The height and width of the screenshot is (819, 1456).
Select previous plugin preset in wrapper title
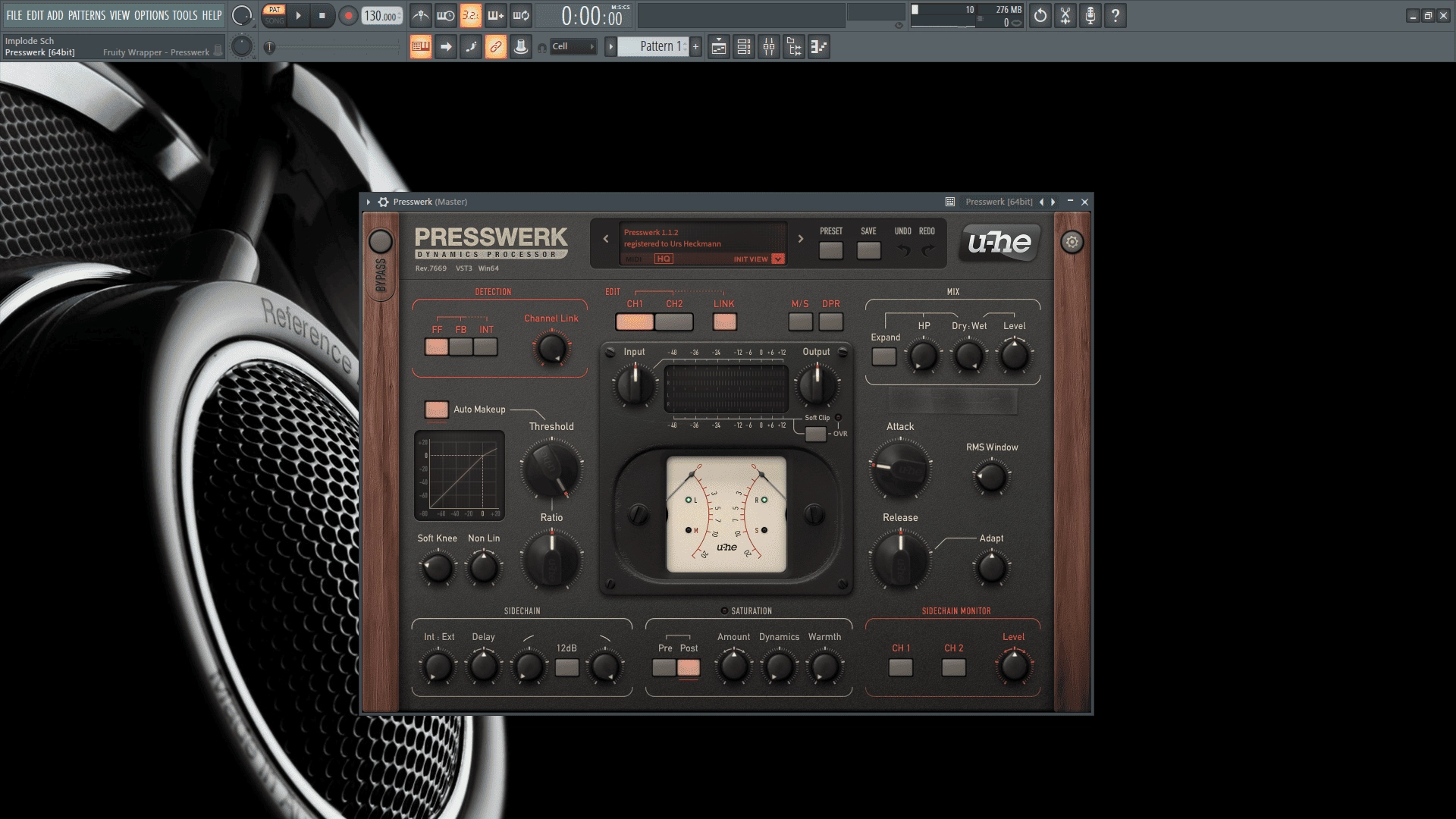coord(1041,202)
